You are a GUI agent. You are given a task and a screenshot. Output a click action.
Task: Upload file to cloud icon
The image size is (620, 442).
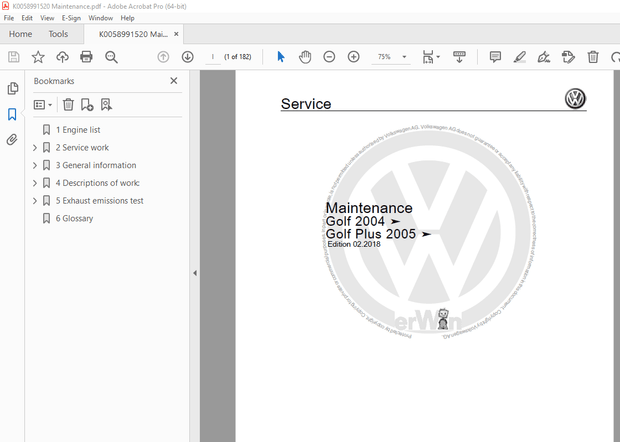tap(62, 57)
